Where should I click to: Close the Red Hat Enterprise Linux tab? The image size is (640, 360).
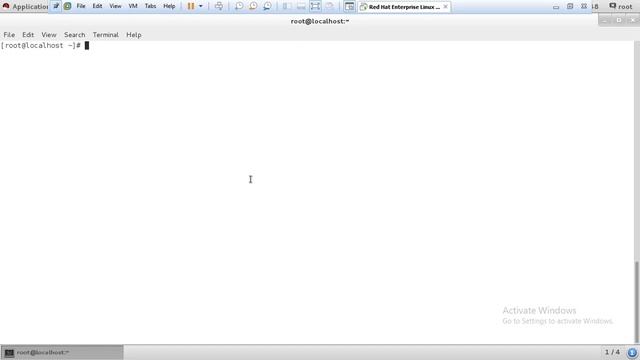(445, 7)
